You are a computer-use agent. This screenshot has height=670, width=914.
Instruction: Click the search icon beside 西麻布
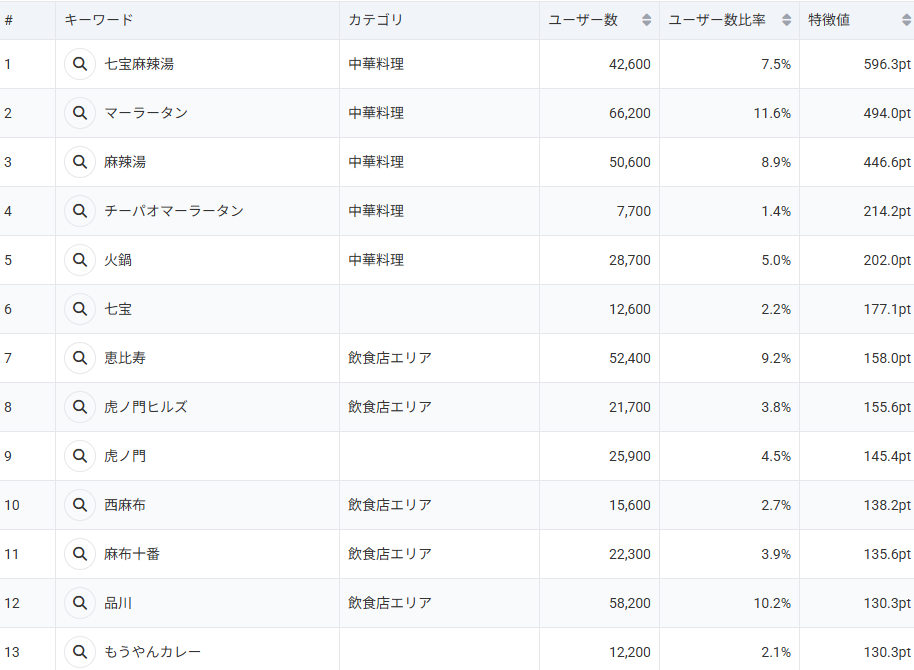pos(80,505)
